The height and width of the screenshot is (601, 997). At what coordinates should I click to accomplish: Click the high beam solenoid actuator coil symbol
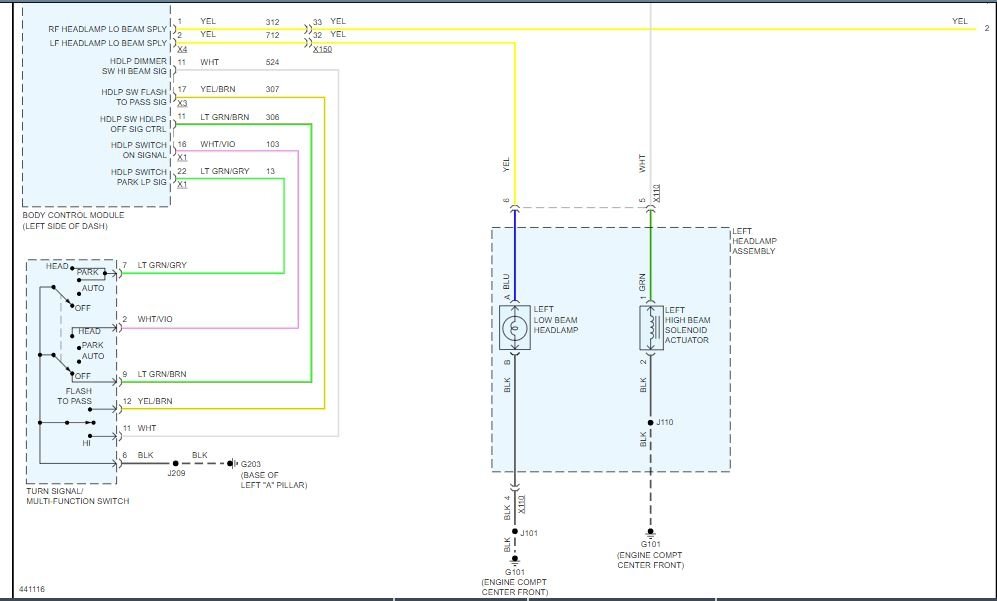pyautogui.click(x=651, y=327)
